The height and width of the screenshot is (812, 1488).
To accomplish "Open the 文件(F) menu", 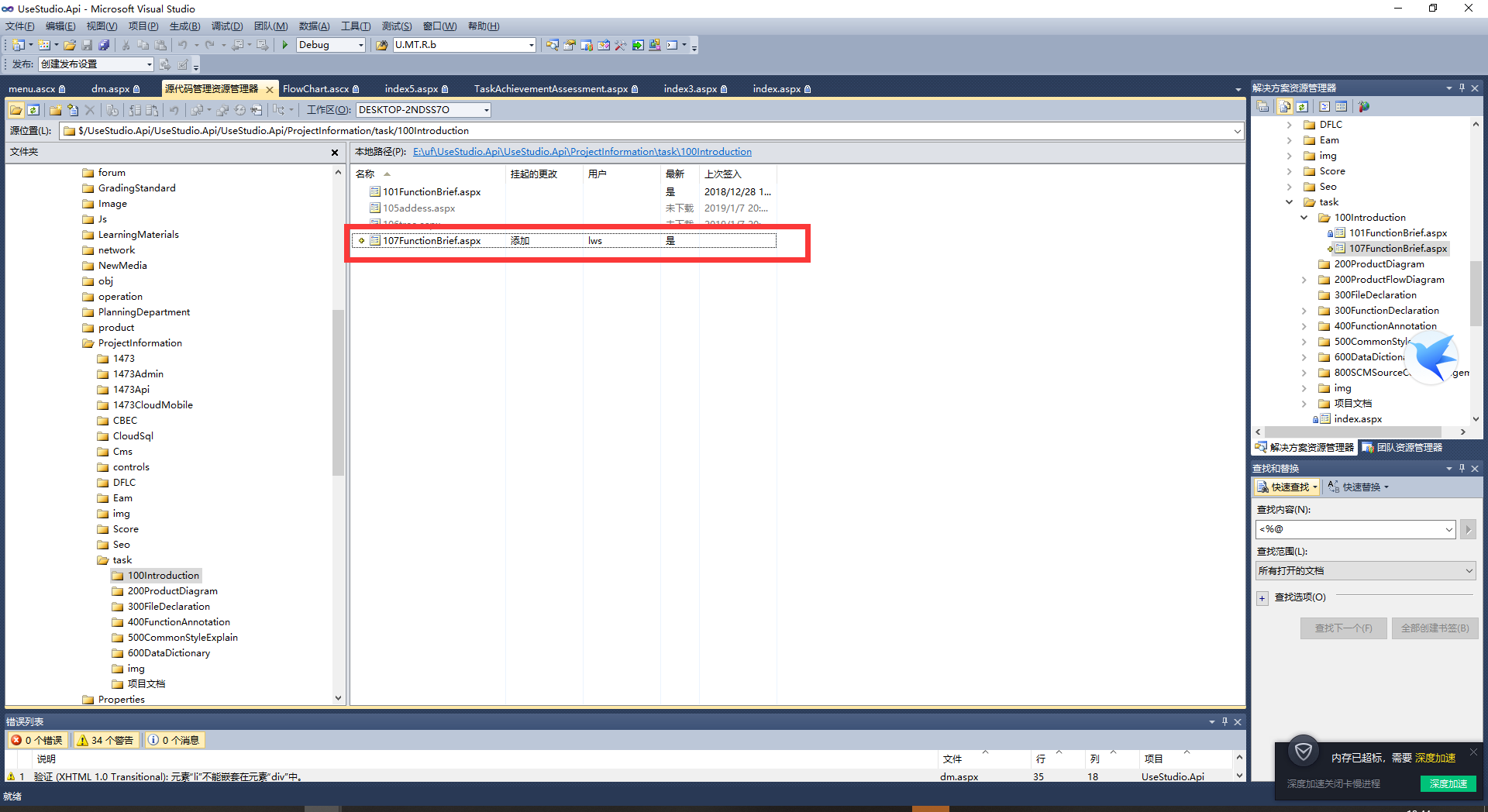I will 20,26.
